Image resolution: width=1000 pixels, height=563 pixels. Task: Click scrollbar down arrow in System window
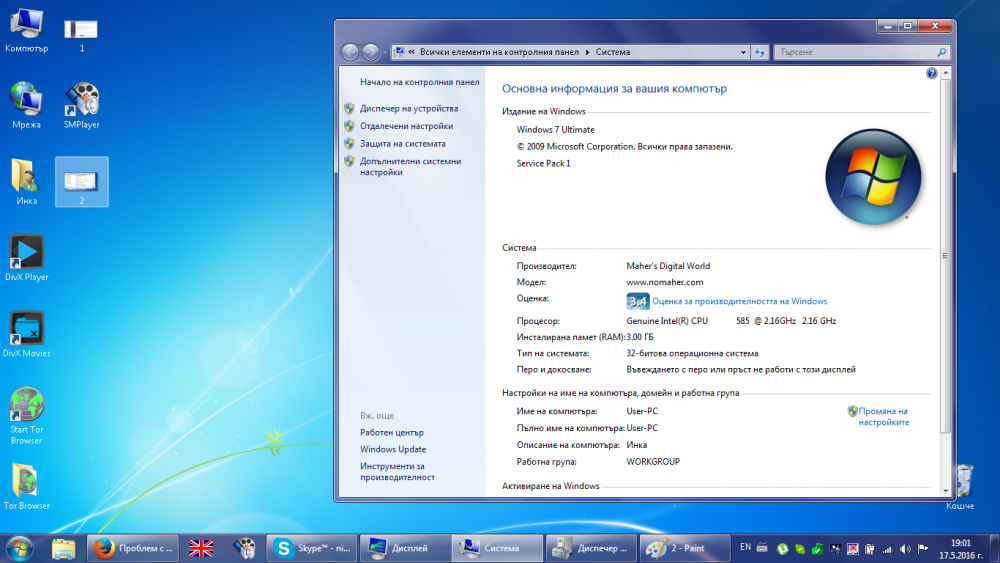point(946,490)
